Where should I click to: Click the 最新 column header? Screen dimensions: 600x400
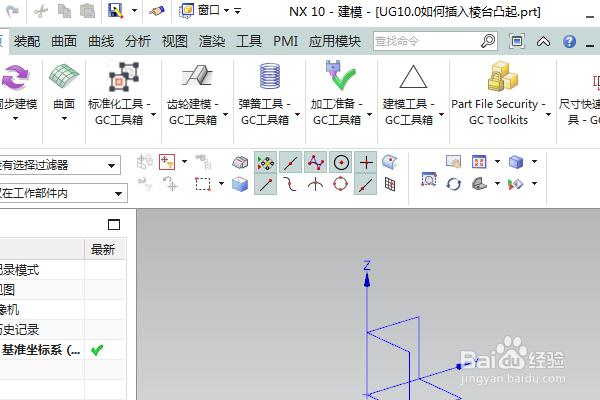[x=103, y=250]
